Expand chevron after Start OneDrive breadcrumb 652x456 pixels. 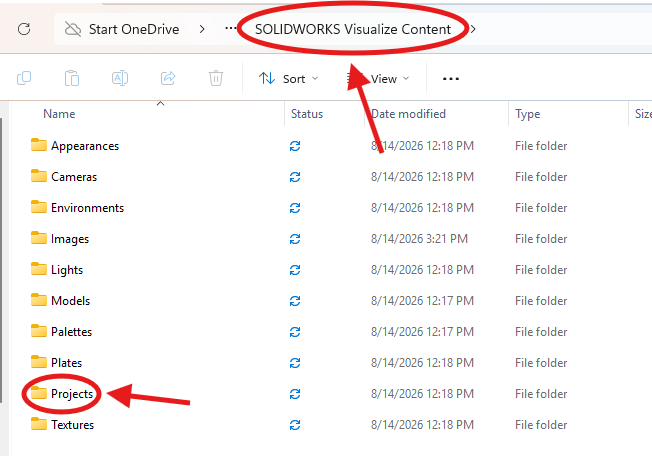(x=202, y=29)
